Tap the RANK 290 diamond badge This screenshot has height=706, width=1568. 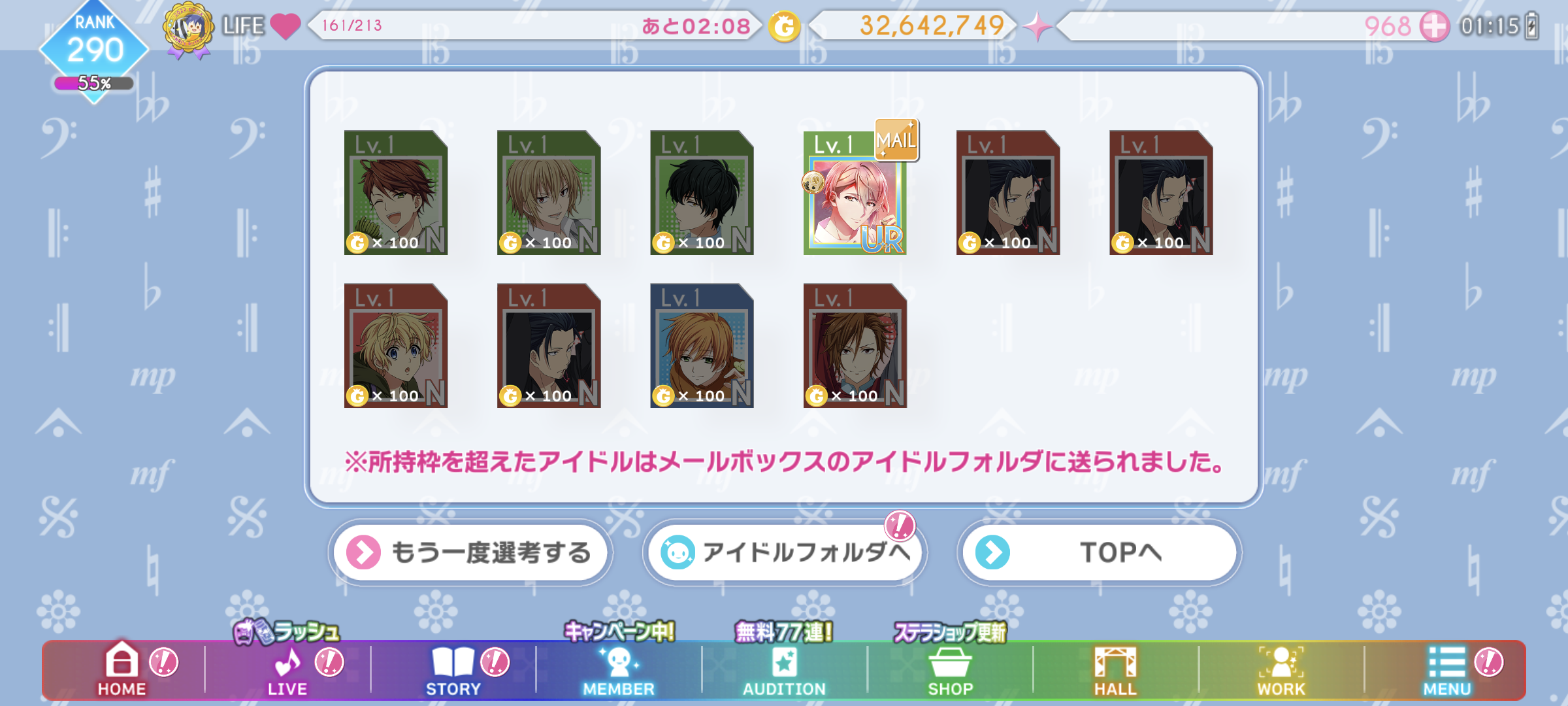tap(94, 51)
